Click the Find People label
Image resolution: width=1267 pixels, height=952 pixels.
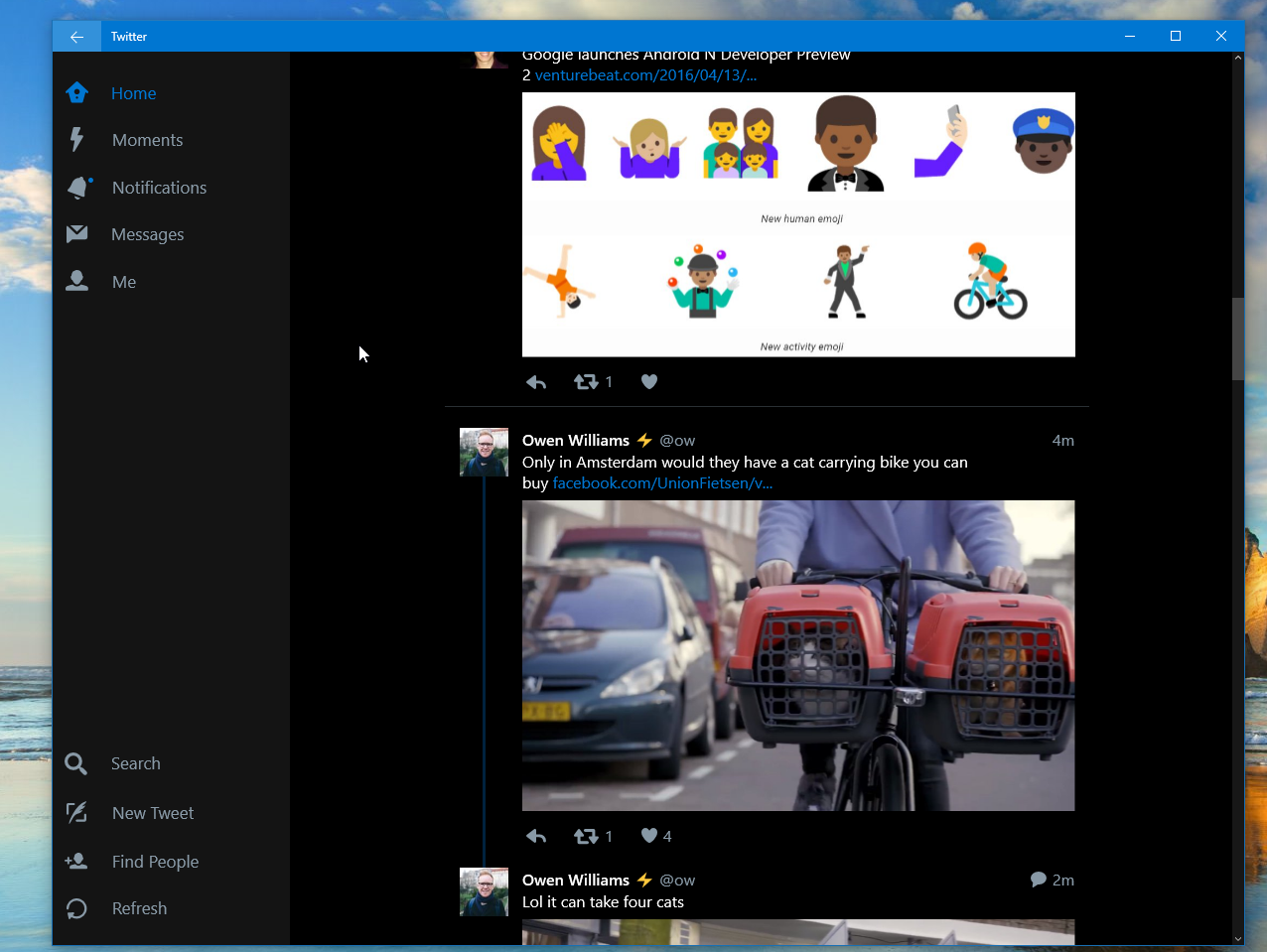point(155,862)
